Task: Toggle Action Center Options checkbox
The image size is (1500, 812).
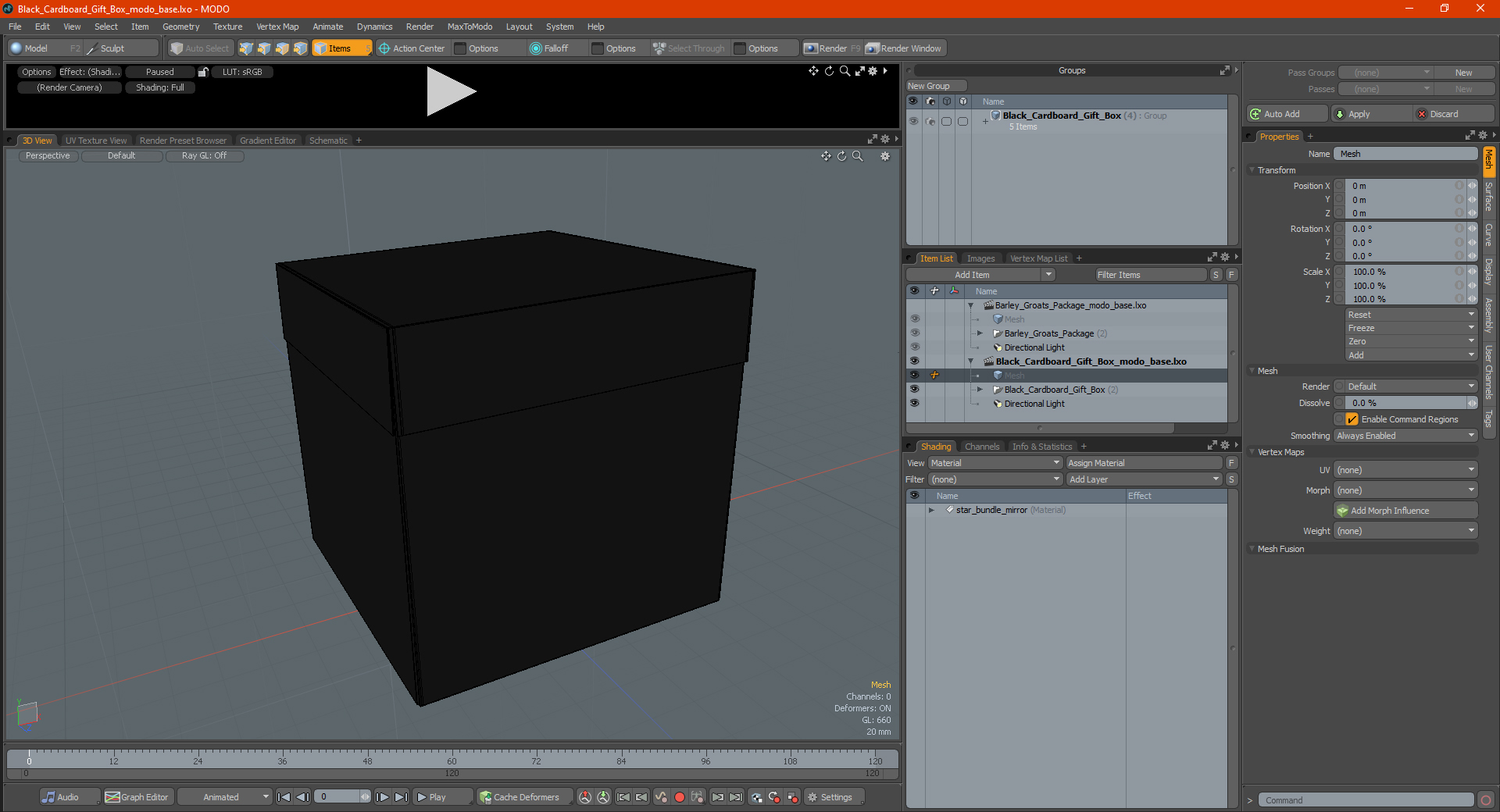Action: point(461,48)
